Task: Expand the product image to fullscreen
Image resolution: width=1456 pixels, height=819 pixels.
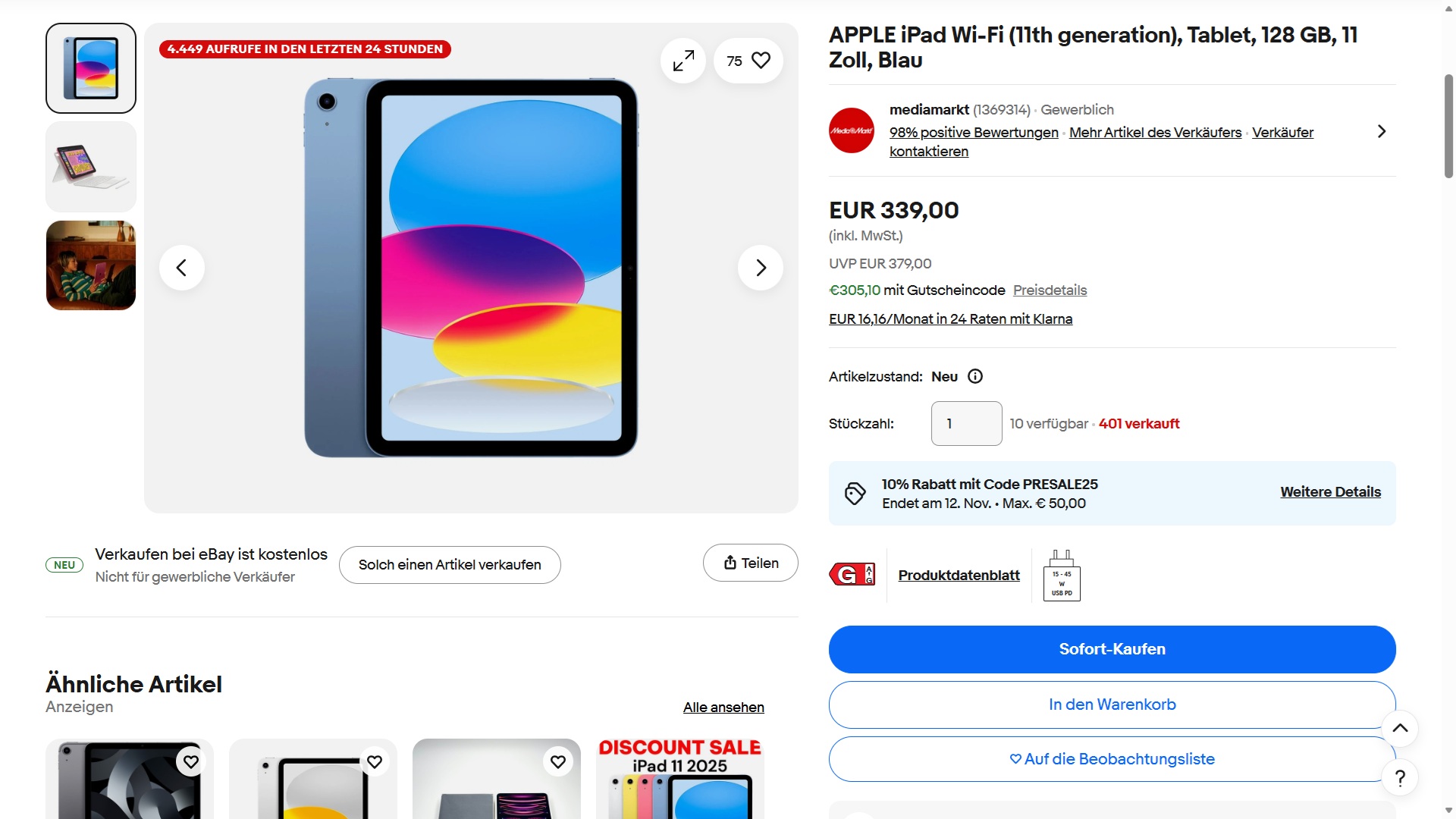Action: pos(683,61)
